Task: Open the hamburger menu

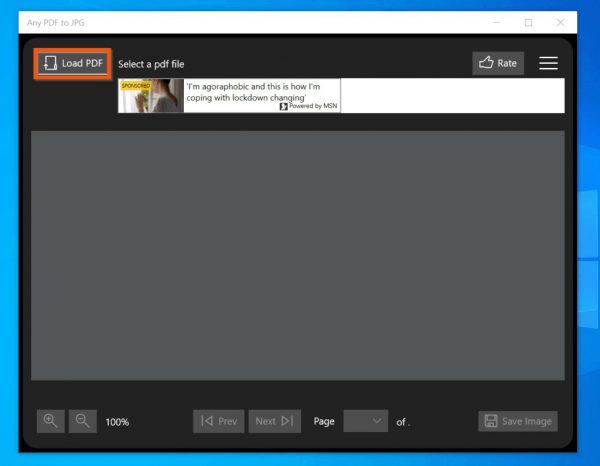Action: point(548,63)
